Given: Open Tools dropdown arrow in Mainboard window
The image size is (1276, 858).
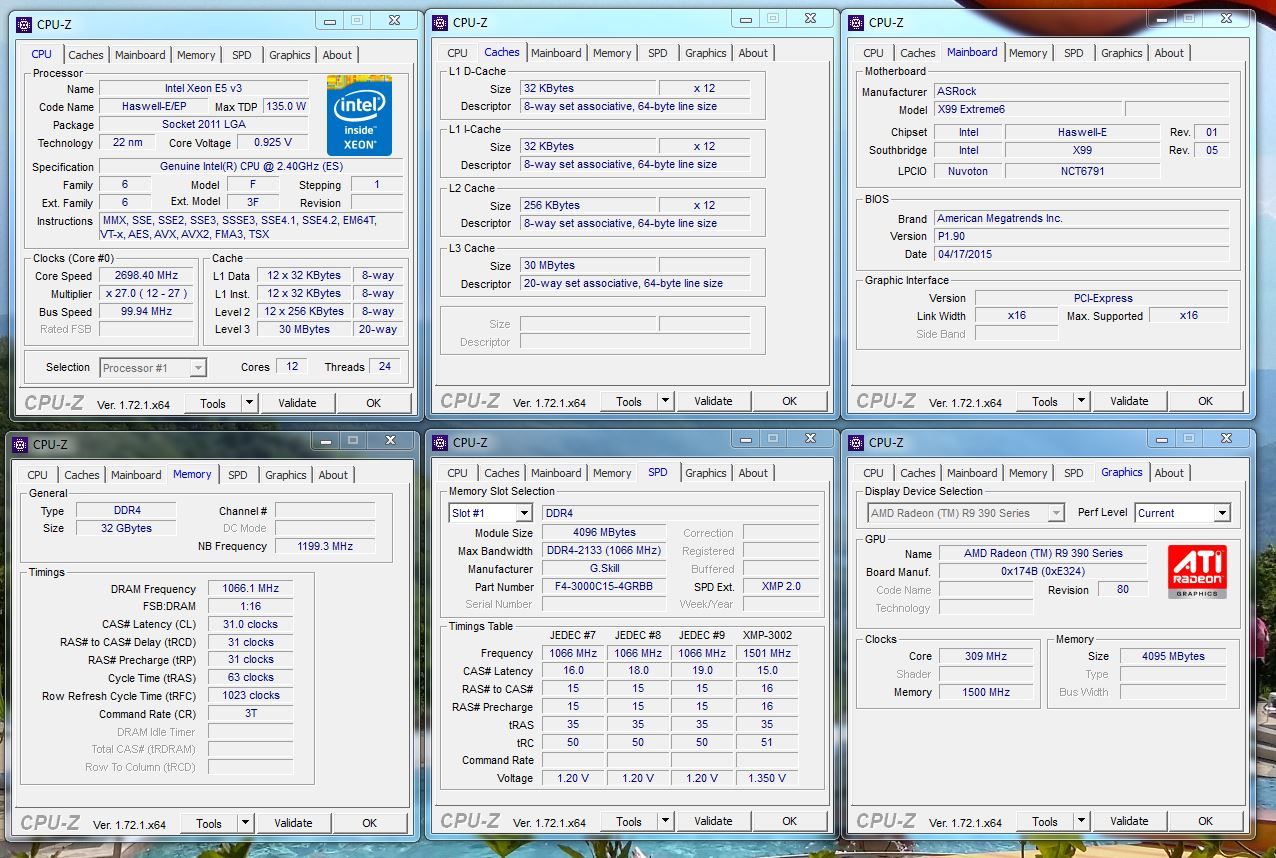Looking at the screenshot, I should (x=1081, y=401).
